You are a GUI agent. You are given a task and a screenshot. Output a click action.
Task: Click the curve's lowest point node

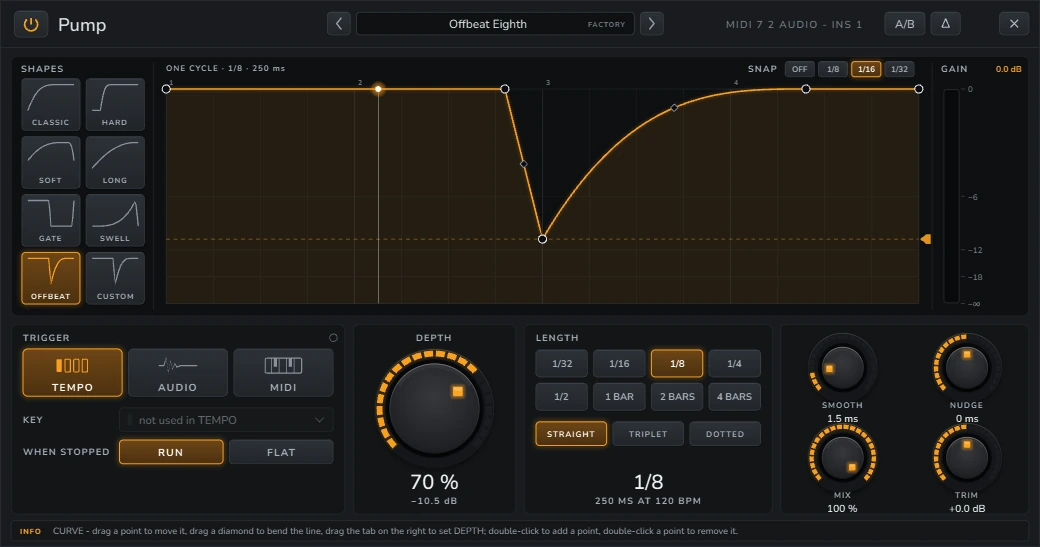543,239
